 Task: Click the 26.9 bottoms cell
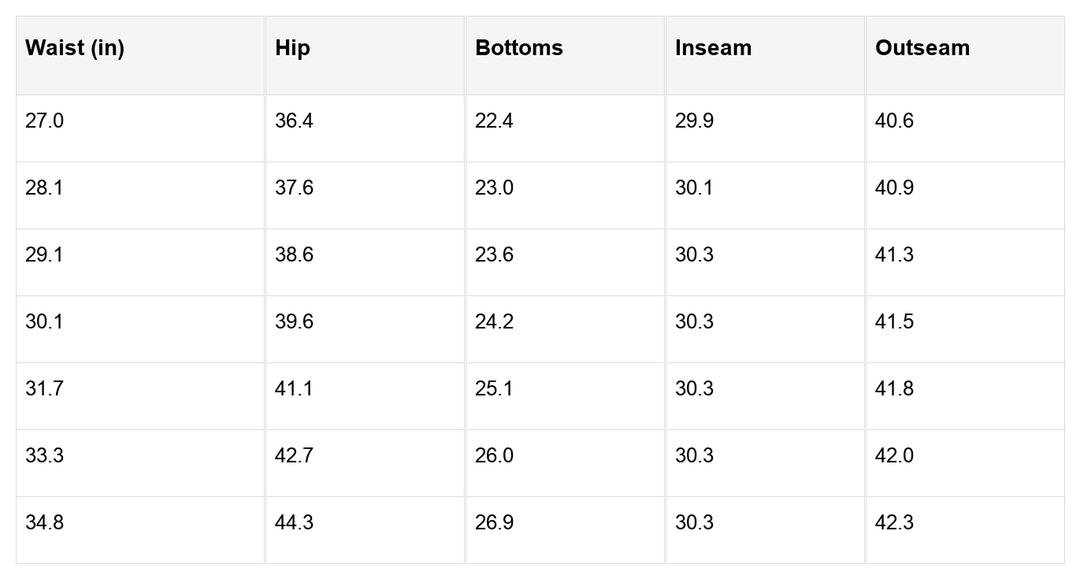pyautogui.click(x=494, y=523)
